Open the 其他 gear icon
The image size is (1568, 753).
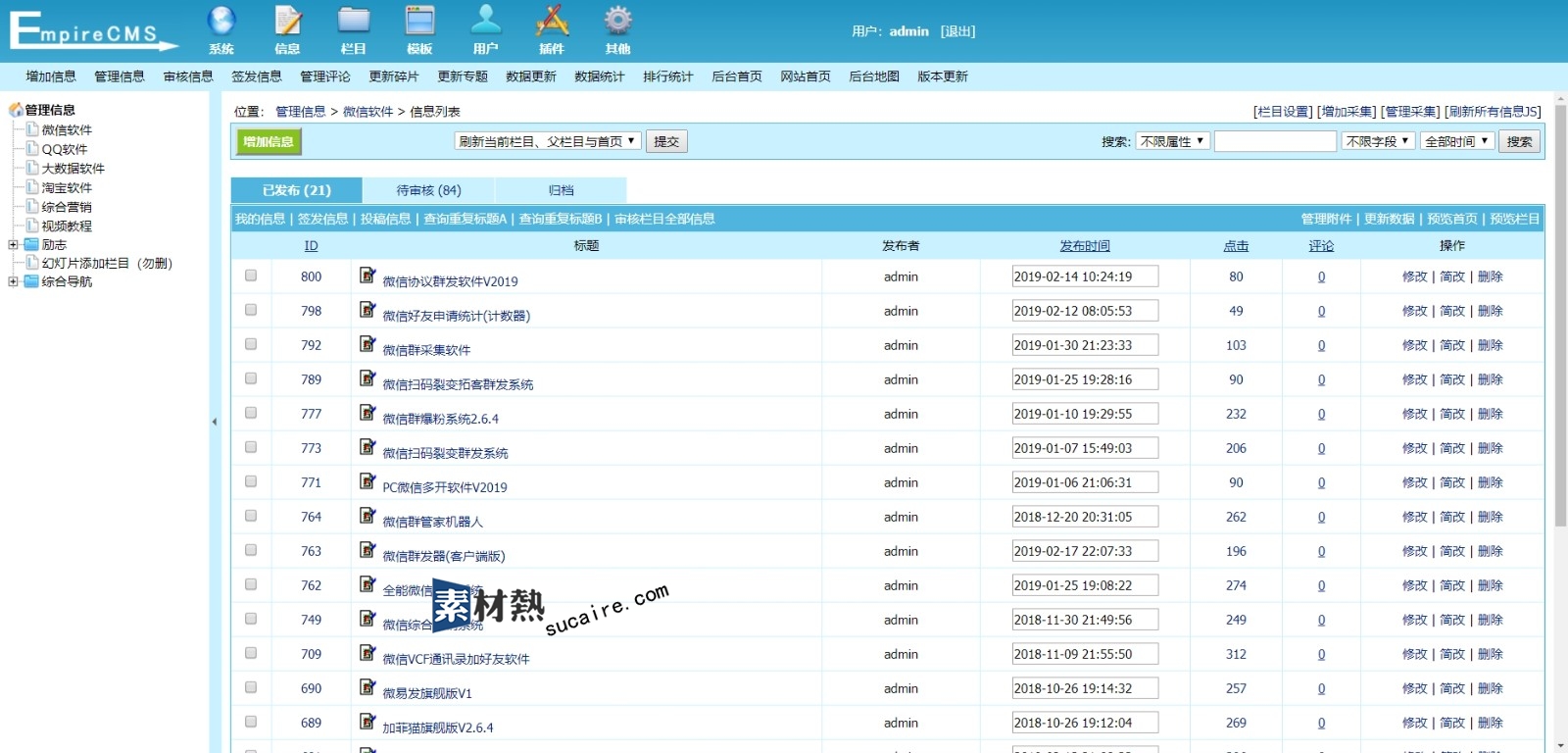(617, 21)
